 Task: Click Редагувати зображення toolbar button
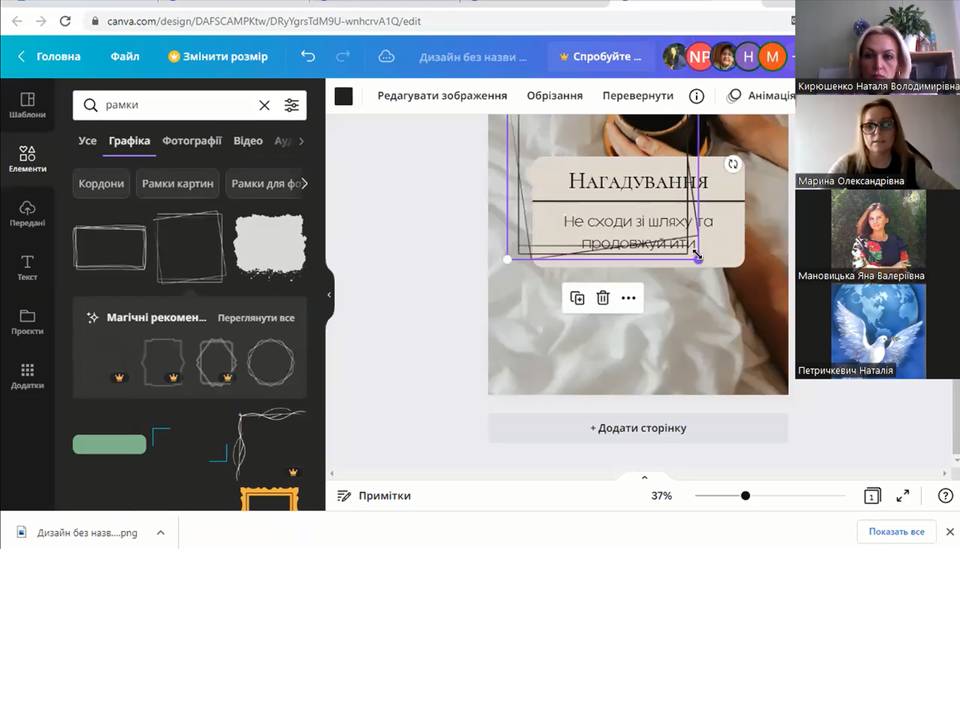442,96
